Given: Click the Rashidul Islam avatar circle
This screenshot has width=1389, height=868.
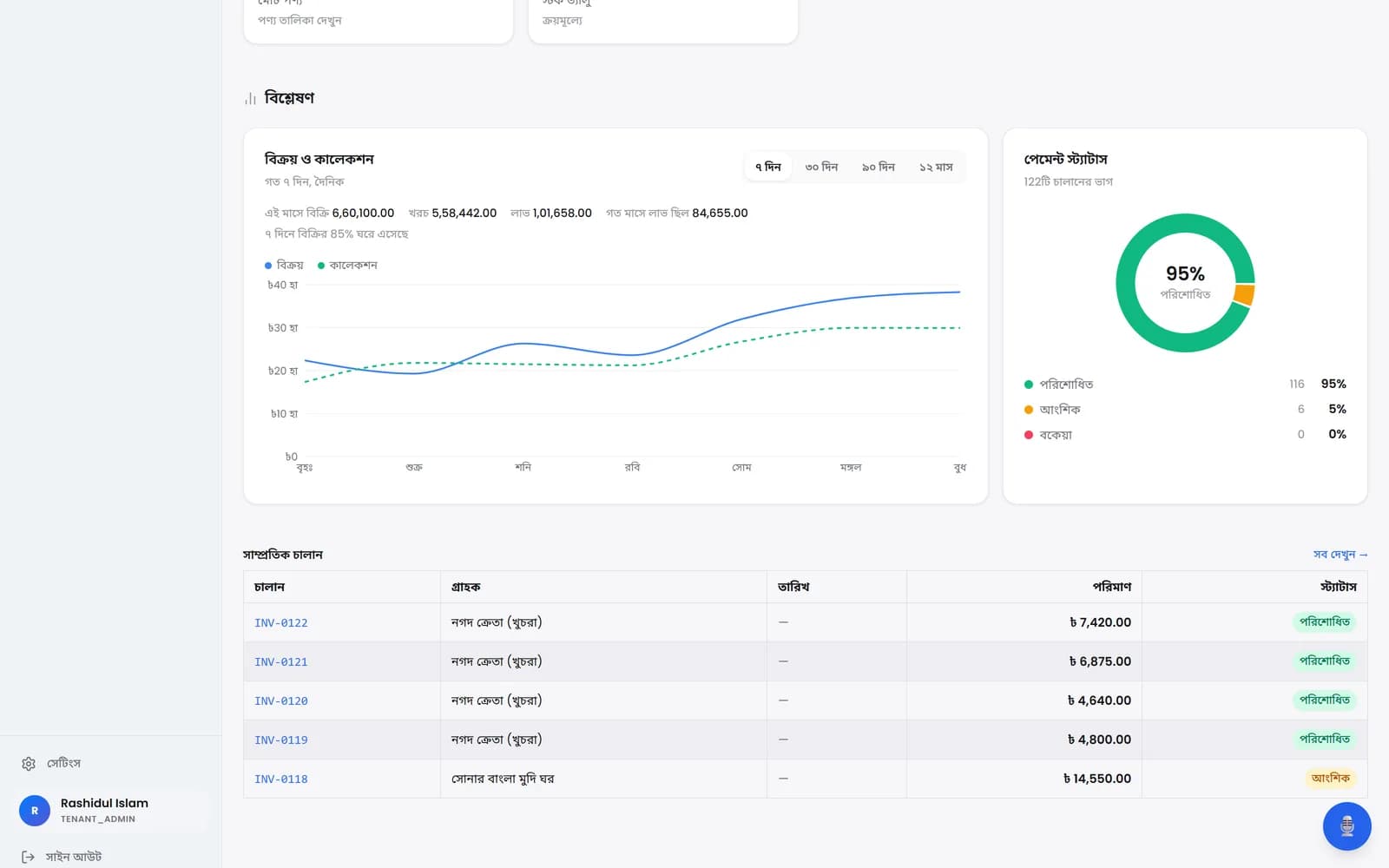Looking at the screenshot, I should pyautogui.click(x=35, y=811).
